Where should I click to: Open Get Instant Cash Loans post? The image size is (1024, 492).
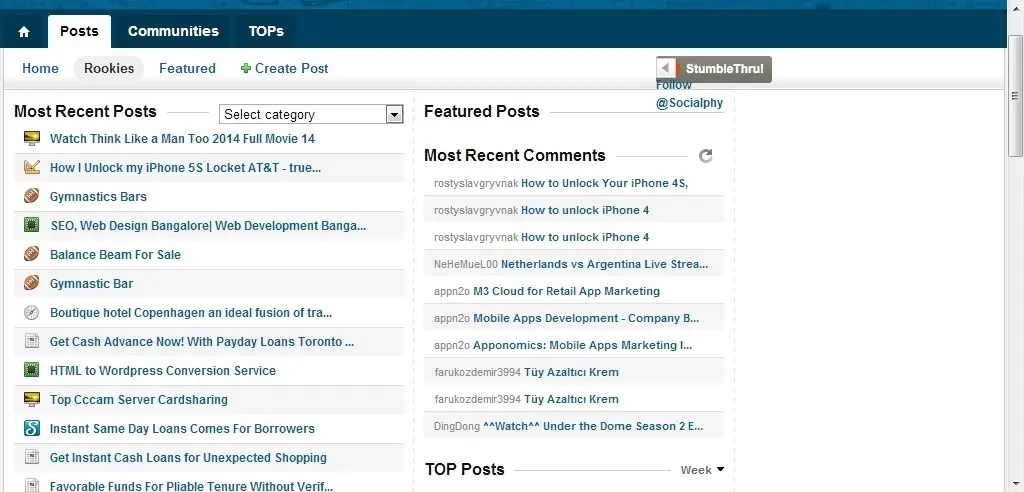(x=188, y=457)
